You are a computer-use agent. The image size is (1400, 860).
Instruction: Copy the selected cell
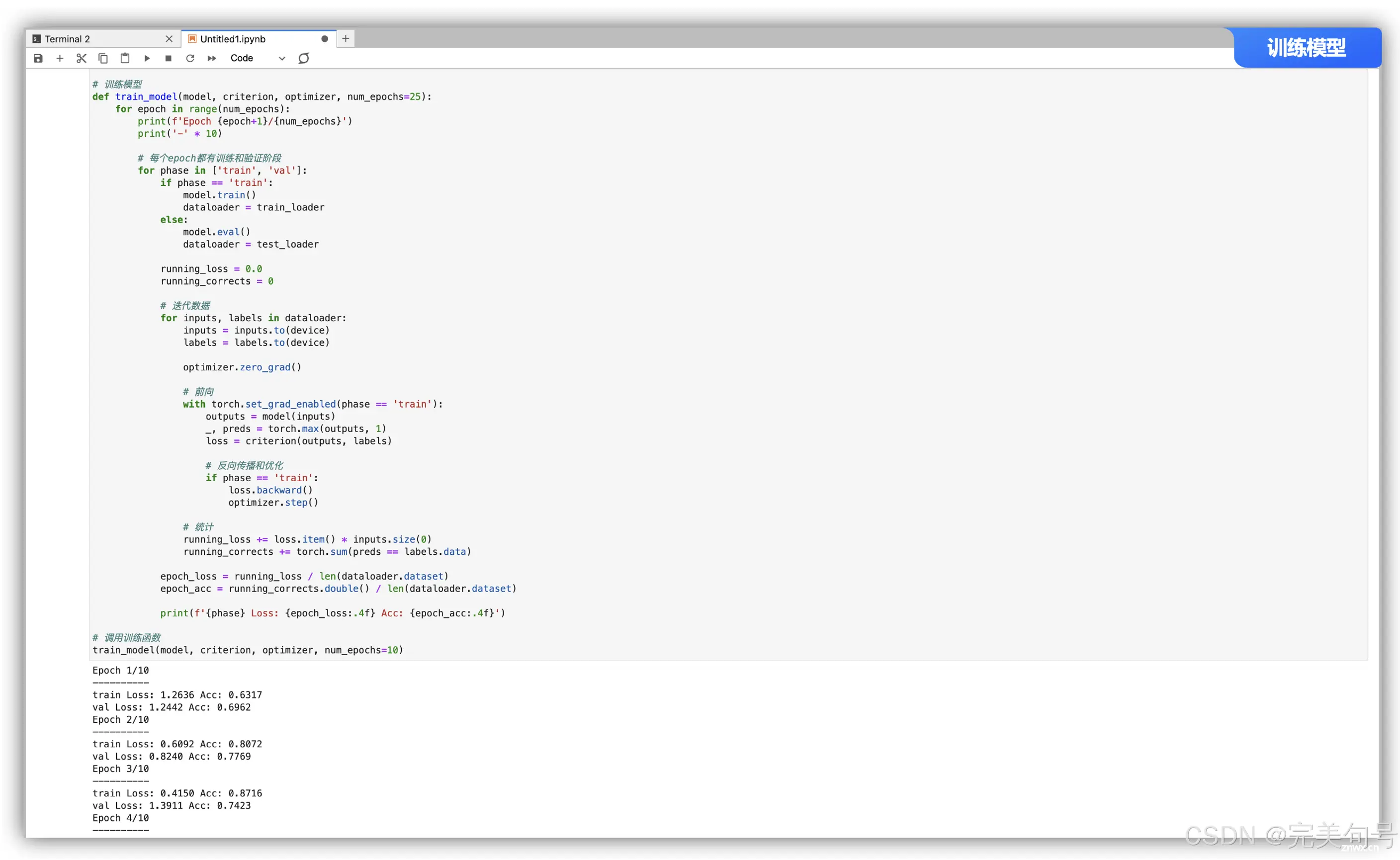103,58
